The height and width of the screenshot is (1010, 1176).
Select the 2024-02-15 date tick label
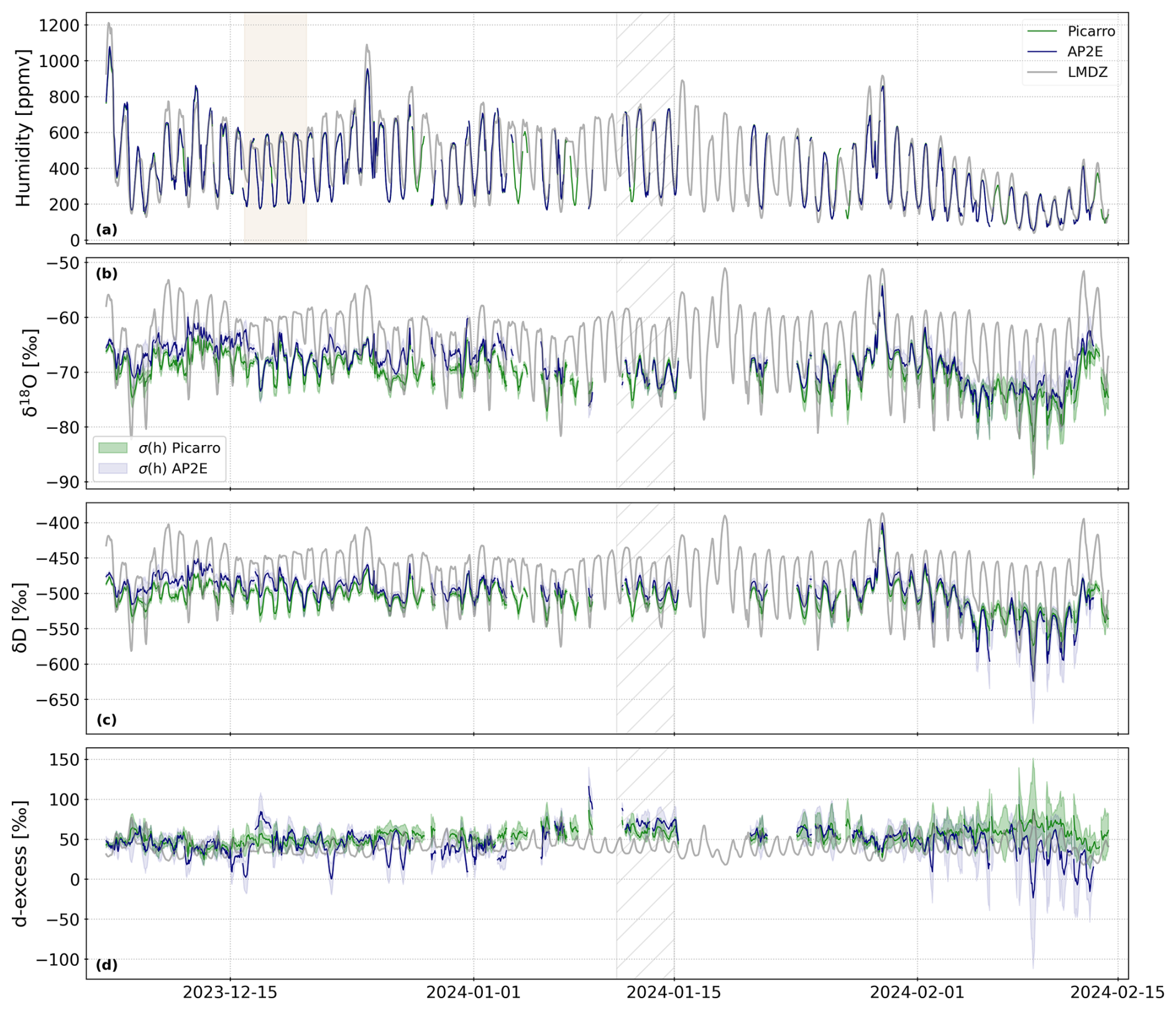[1117, 993]
